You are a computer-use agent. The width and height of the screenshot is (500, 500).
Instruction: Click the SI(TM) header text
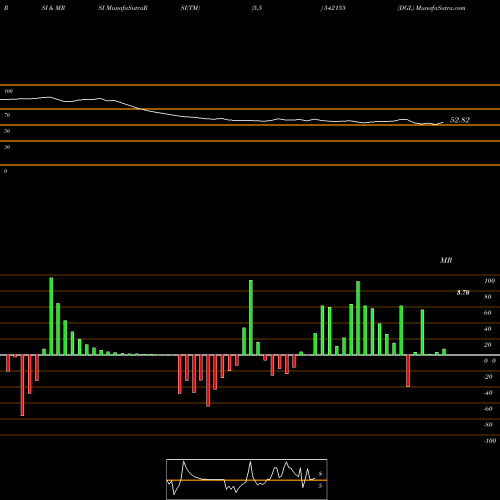tap(190, 8)
